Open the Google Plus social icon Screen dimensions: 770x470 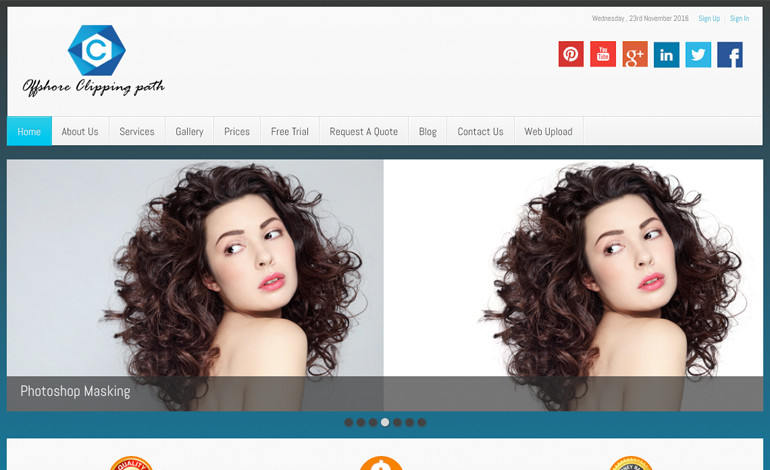click(x=634, y=54)
